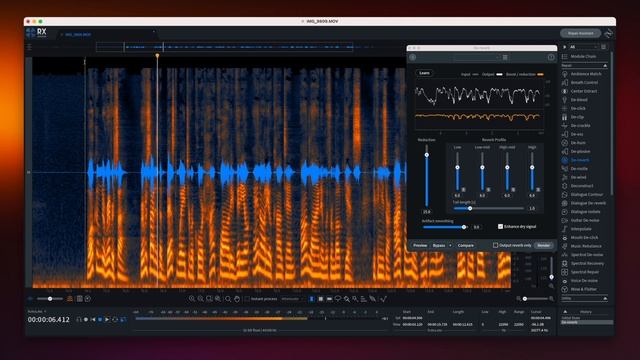
Task: Open the Ambience Match module
Action: point(582,74)
